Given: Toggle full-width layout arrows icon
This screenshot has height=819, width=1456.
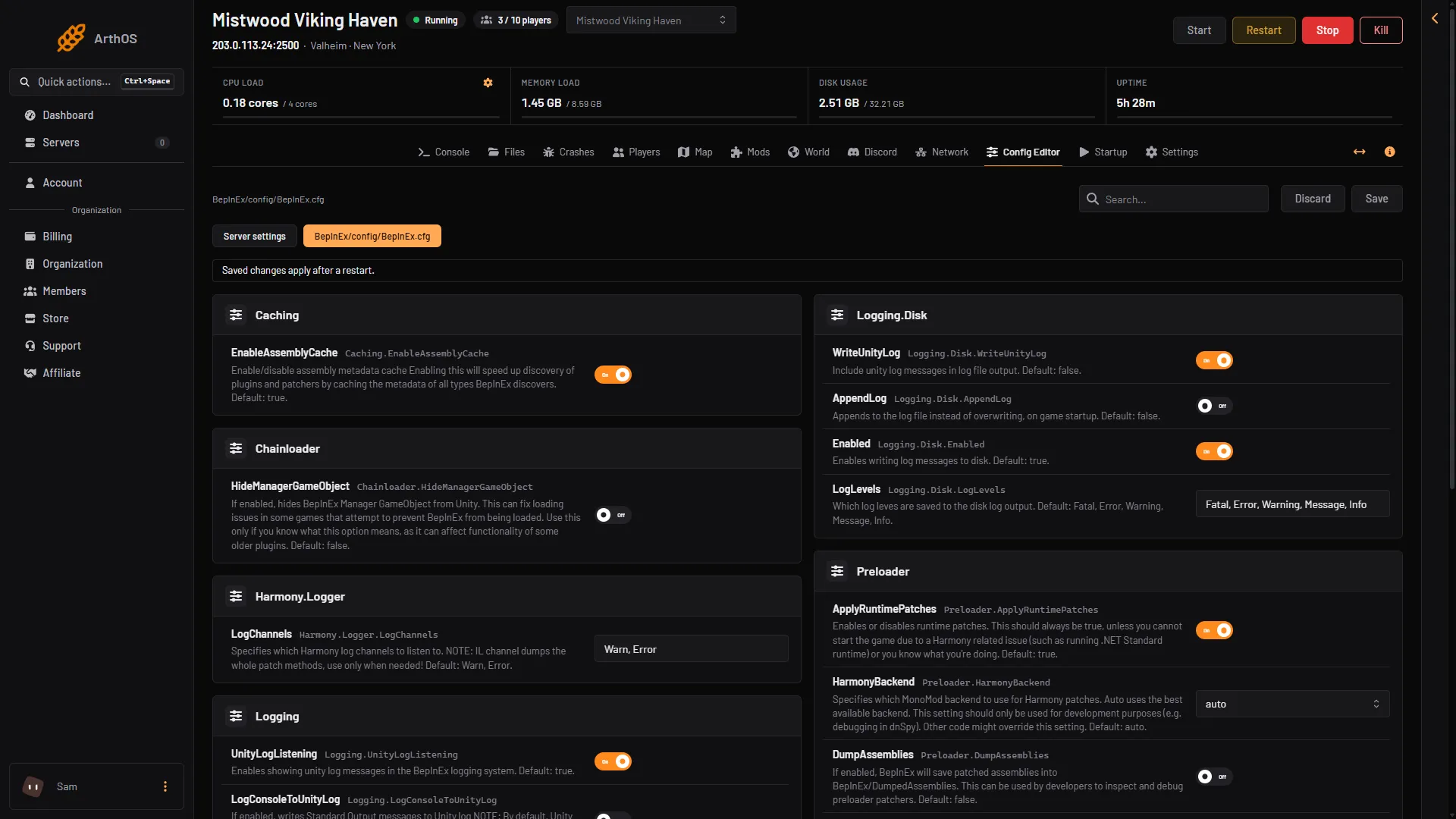Looking at the screenshot, I should 1360,152.
